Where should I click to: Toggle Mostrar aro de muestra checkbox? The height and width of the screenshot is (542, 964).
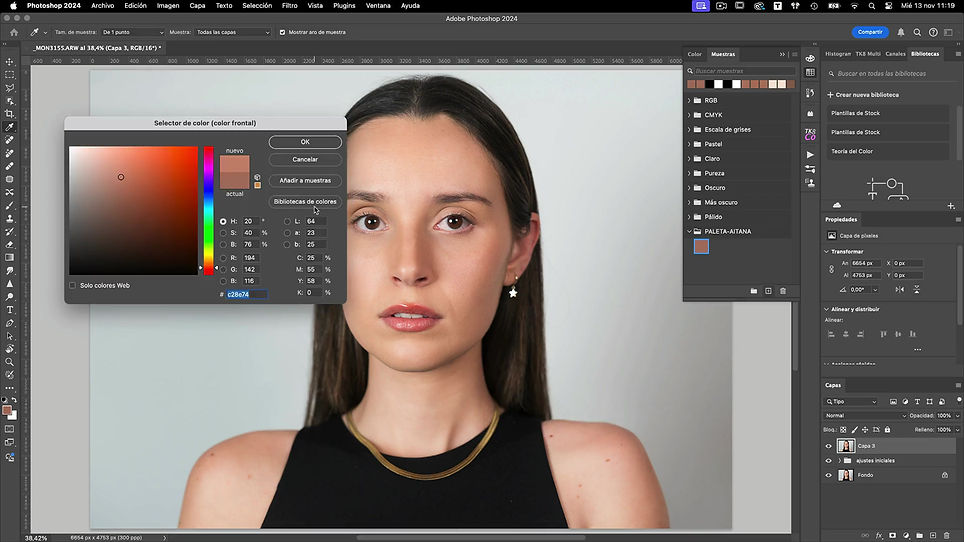tap(282, 32)
